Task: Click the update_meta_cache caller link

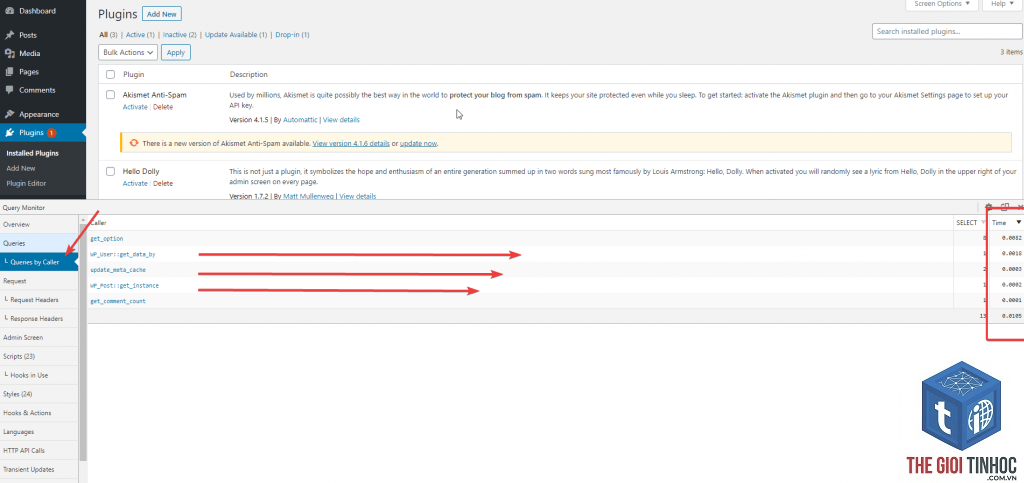Action: pos(118,270)
